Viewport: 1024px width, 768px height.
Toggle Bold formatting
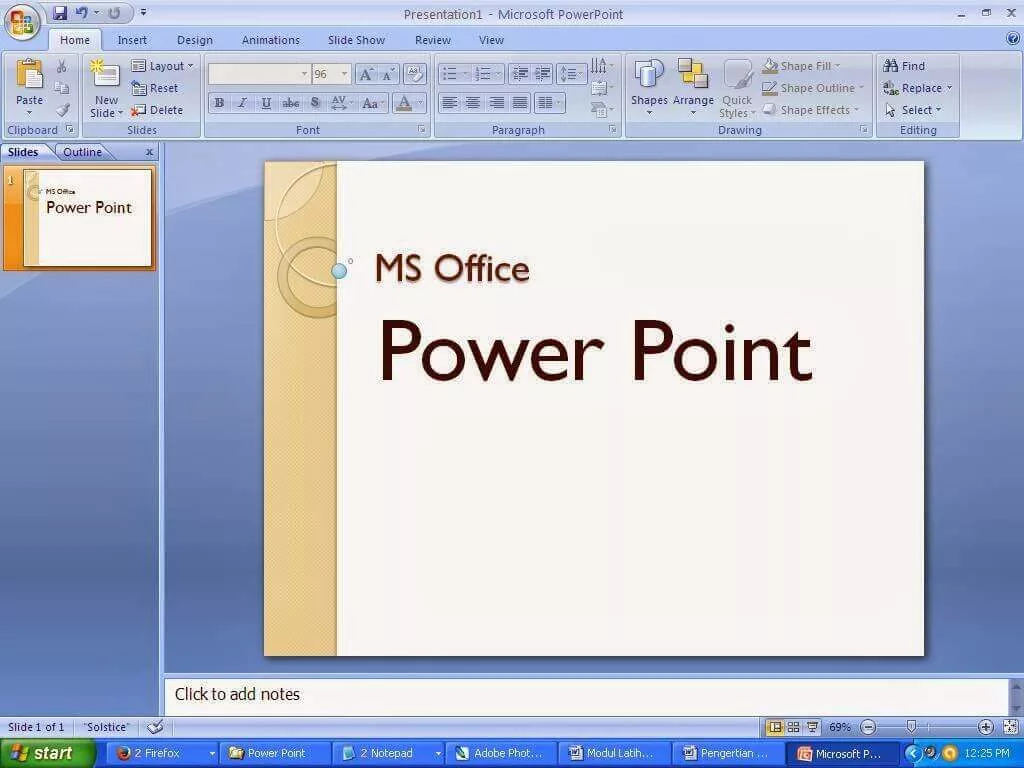point(219,103)
